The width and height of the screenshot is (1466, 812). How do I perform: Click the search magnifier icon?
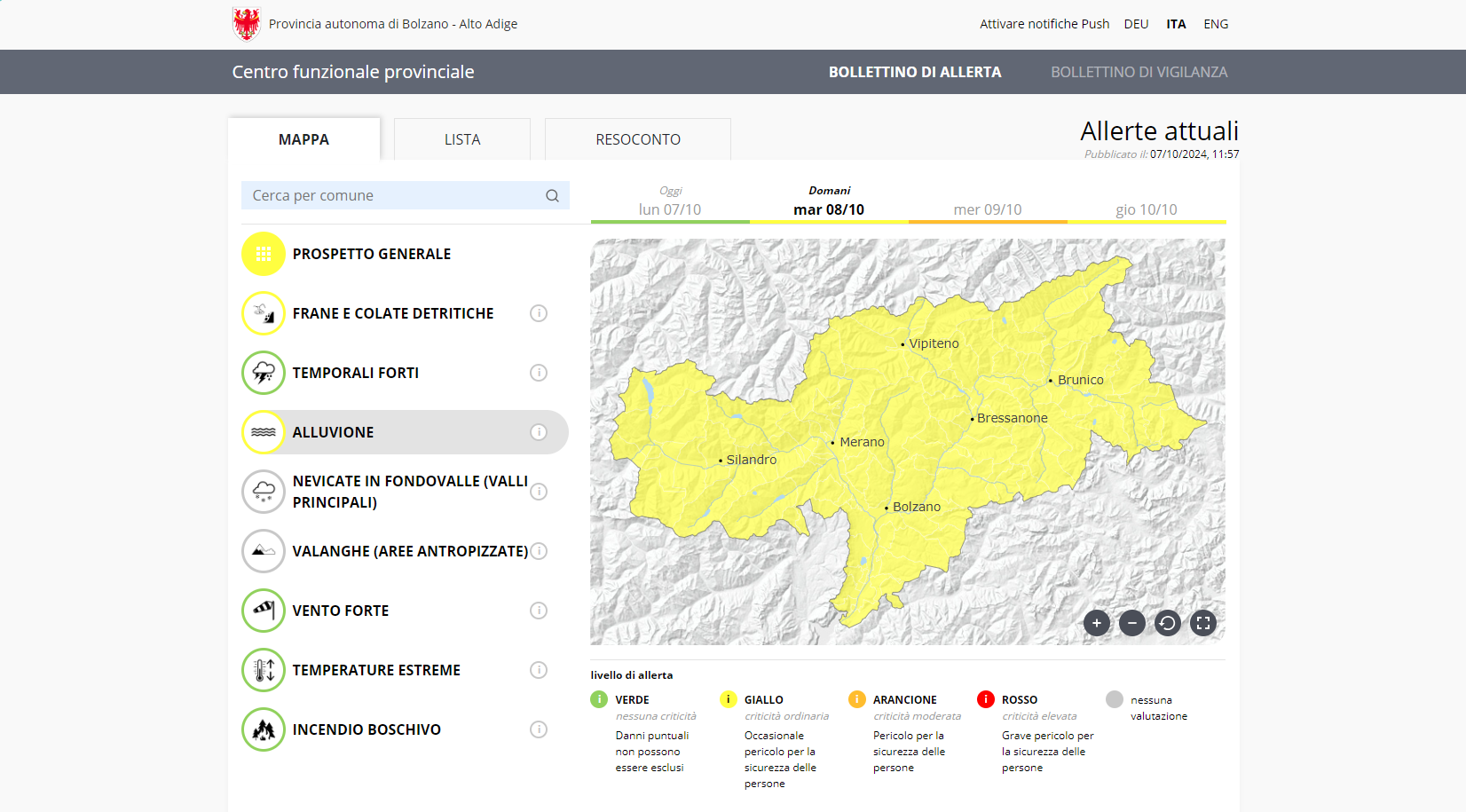552,196
